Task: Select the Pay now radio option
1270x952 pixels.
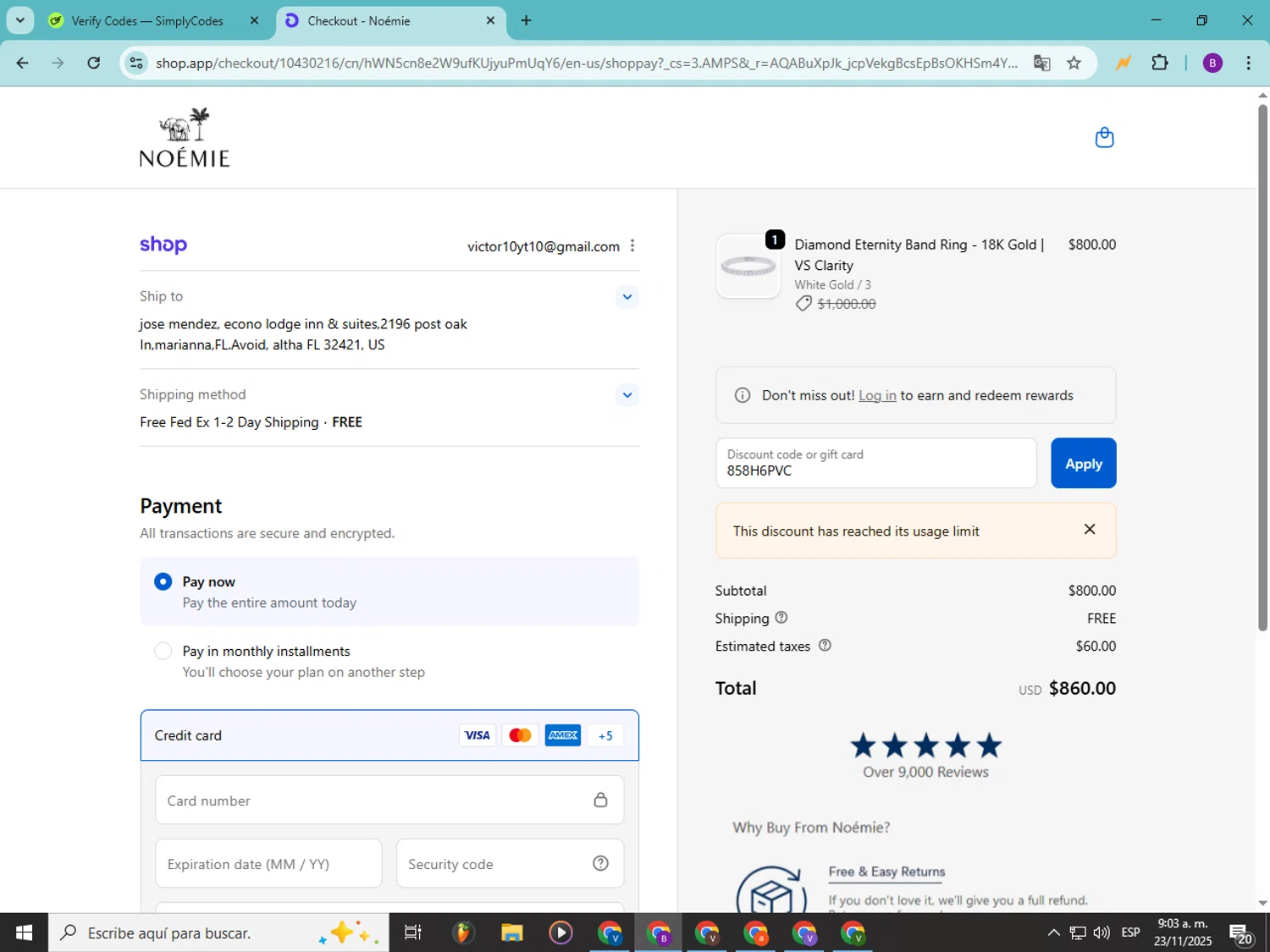Action: [163, 581]
